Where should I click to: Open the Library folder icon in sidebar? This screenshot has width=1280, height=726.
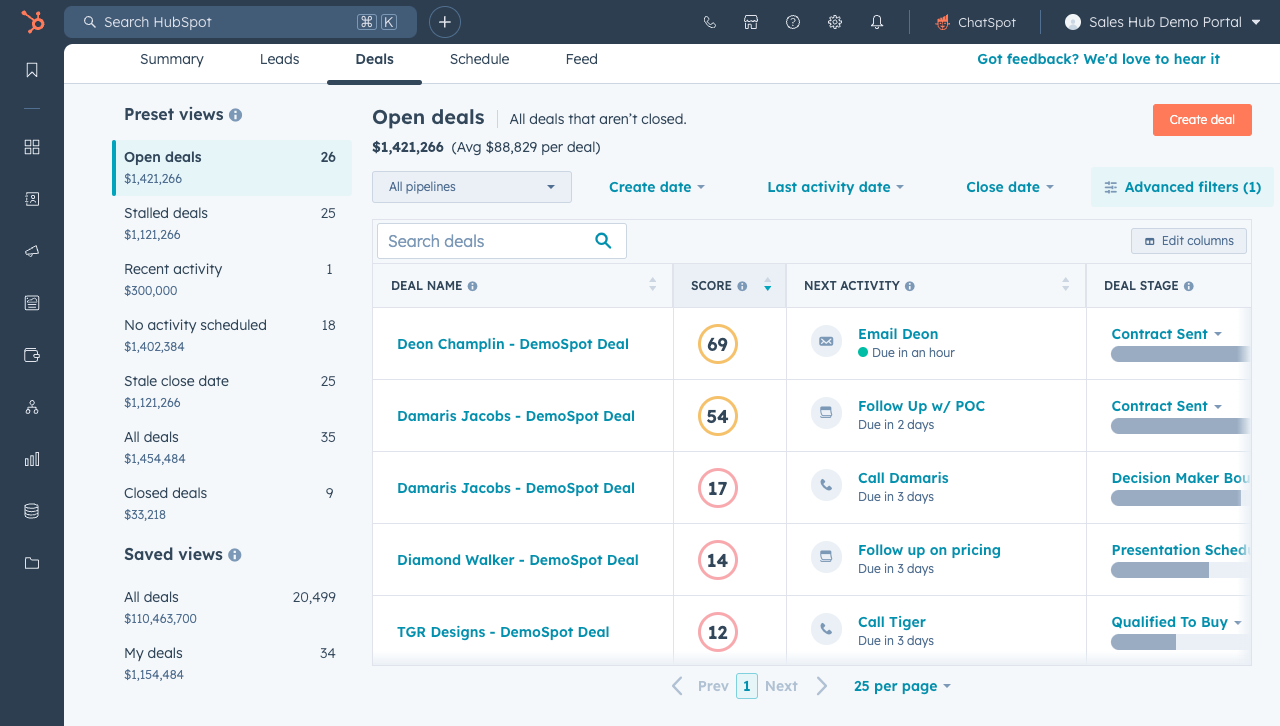coord(32,563)
